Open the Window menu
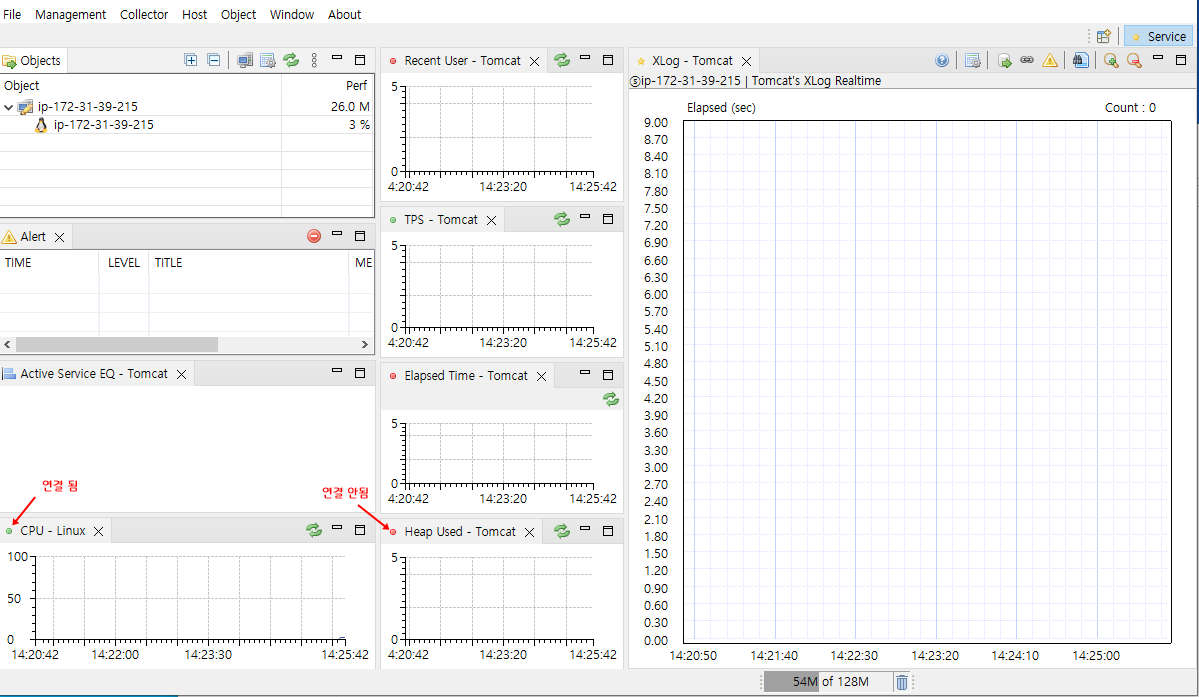Screen dimensions: 1199x697 (291, 14)
